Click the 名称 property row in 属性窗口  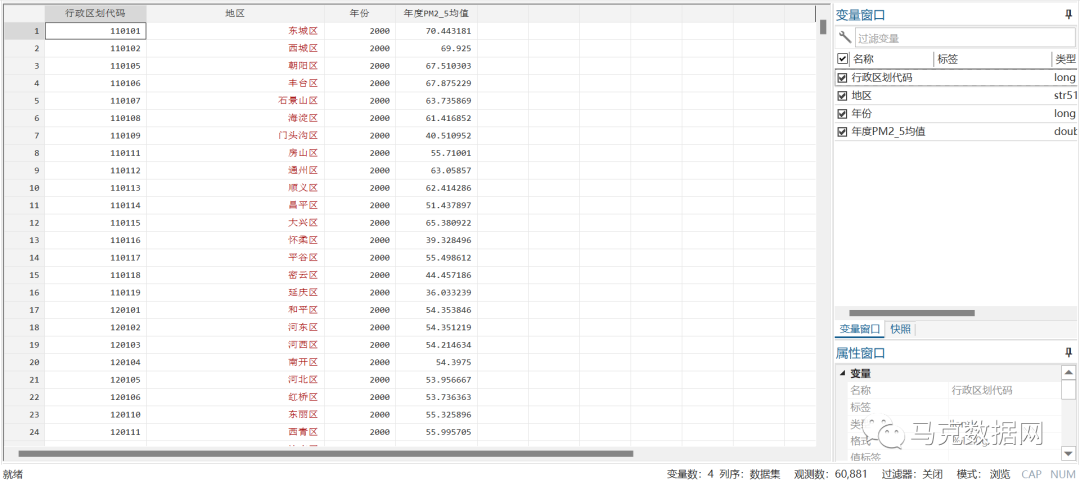pyautogui.click(x=954, y=390)
